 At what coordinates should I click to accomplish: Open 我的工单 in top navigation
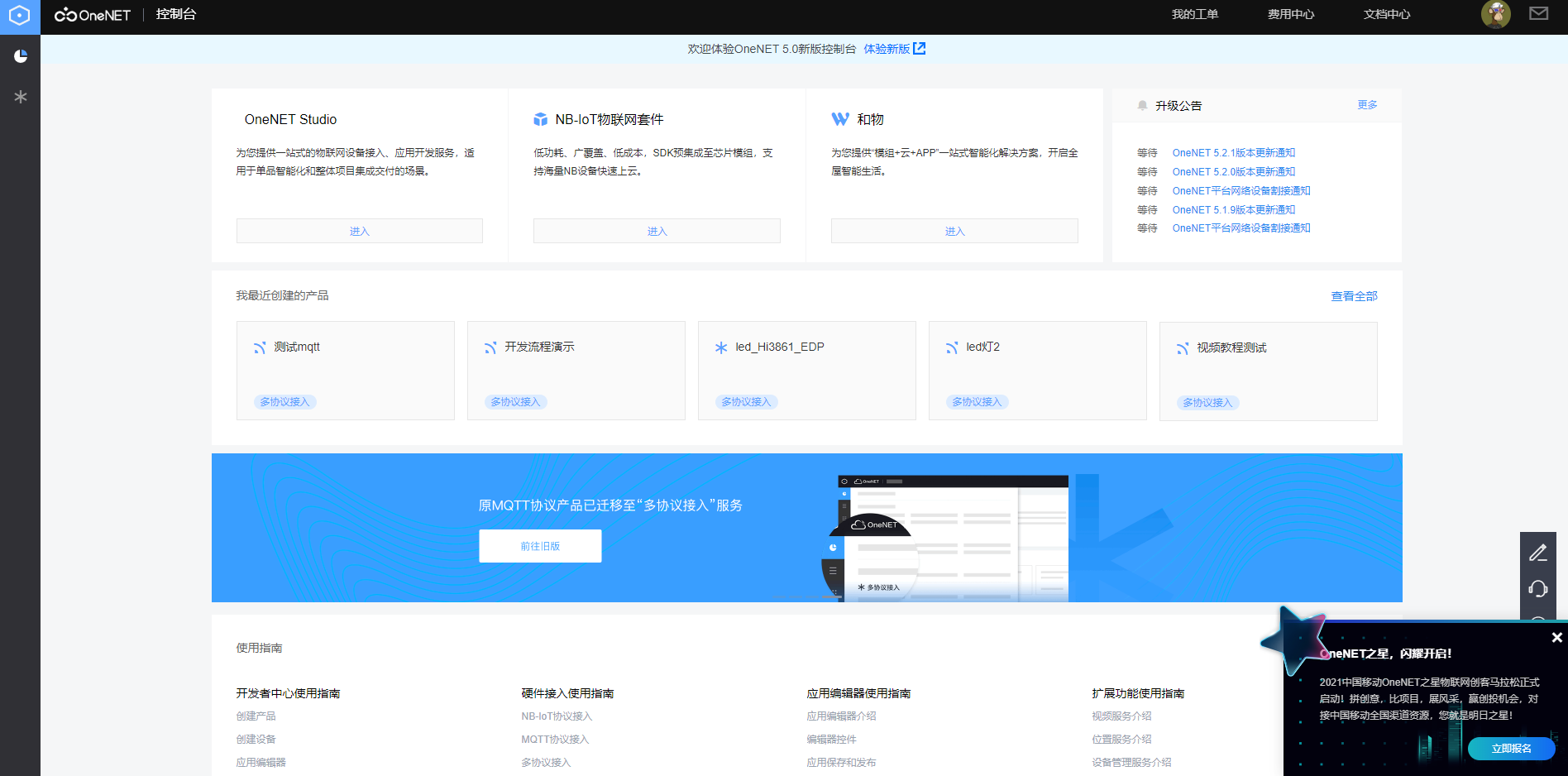pos(1194,14)
